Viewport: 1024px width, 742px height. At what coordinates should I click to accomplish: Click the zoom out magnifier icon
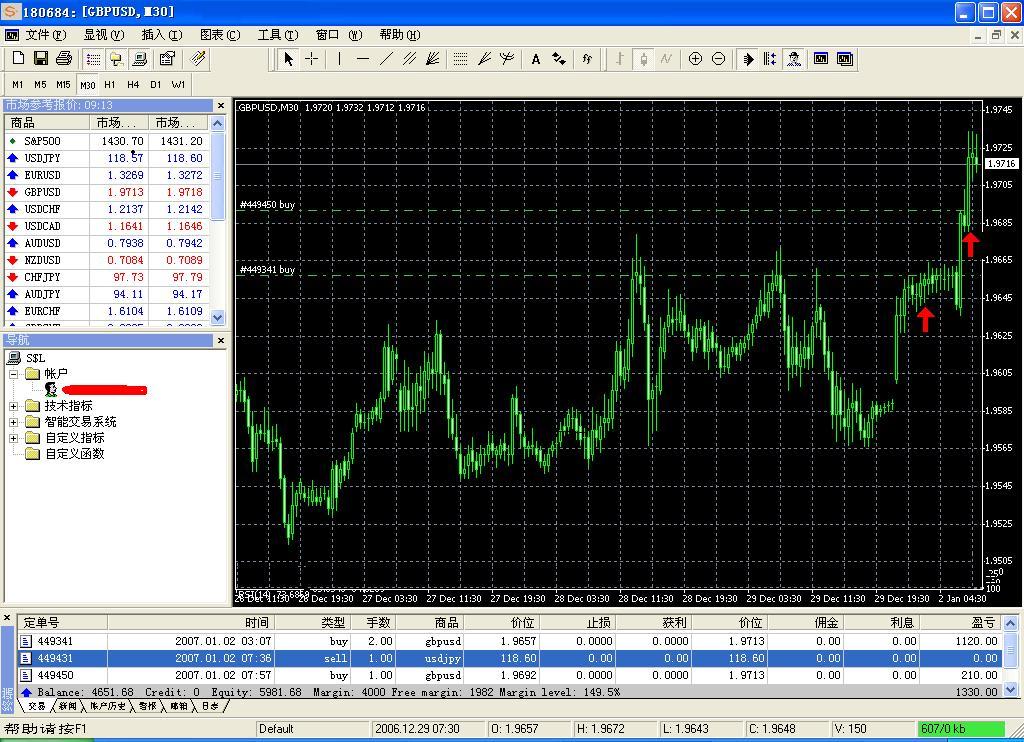coord(718,59)
